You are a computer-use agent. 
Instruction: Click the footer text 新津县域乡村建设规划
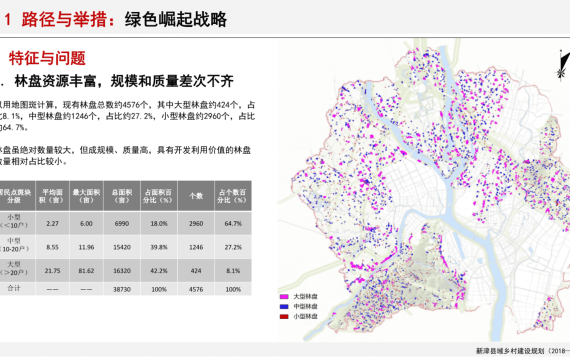pos(510,351)
